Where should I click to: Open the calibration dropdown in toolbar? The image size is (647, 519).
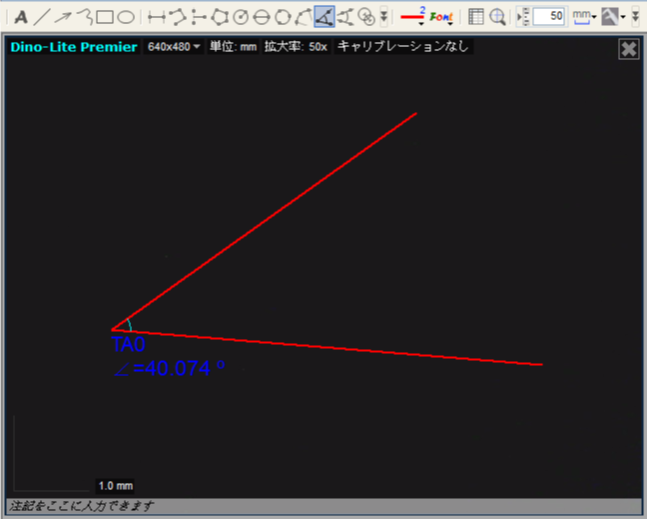coord(613,17)
